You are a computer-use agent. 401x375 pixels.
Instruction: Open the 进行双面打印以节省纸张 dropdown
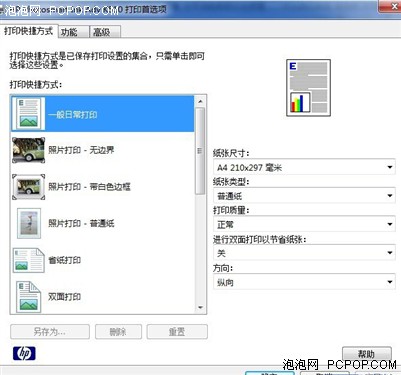pos(304,253)
